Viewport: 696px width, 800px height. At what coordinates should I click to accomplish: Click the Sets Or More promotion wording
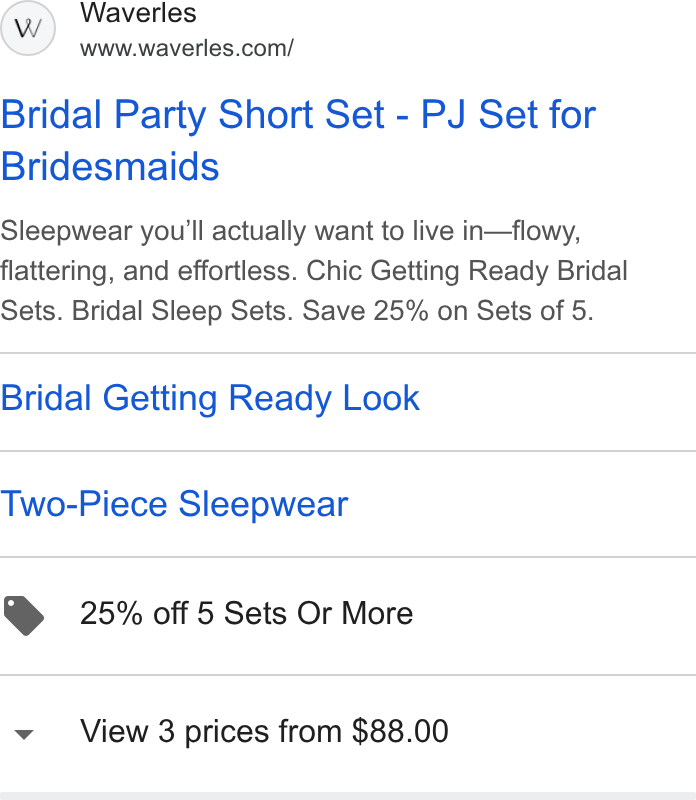coord(318,613)
